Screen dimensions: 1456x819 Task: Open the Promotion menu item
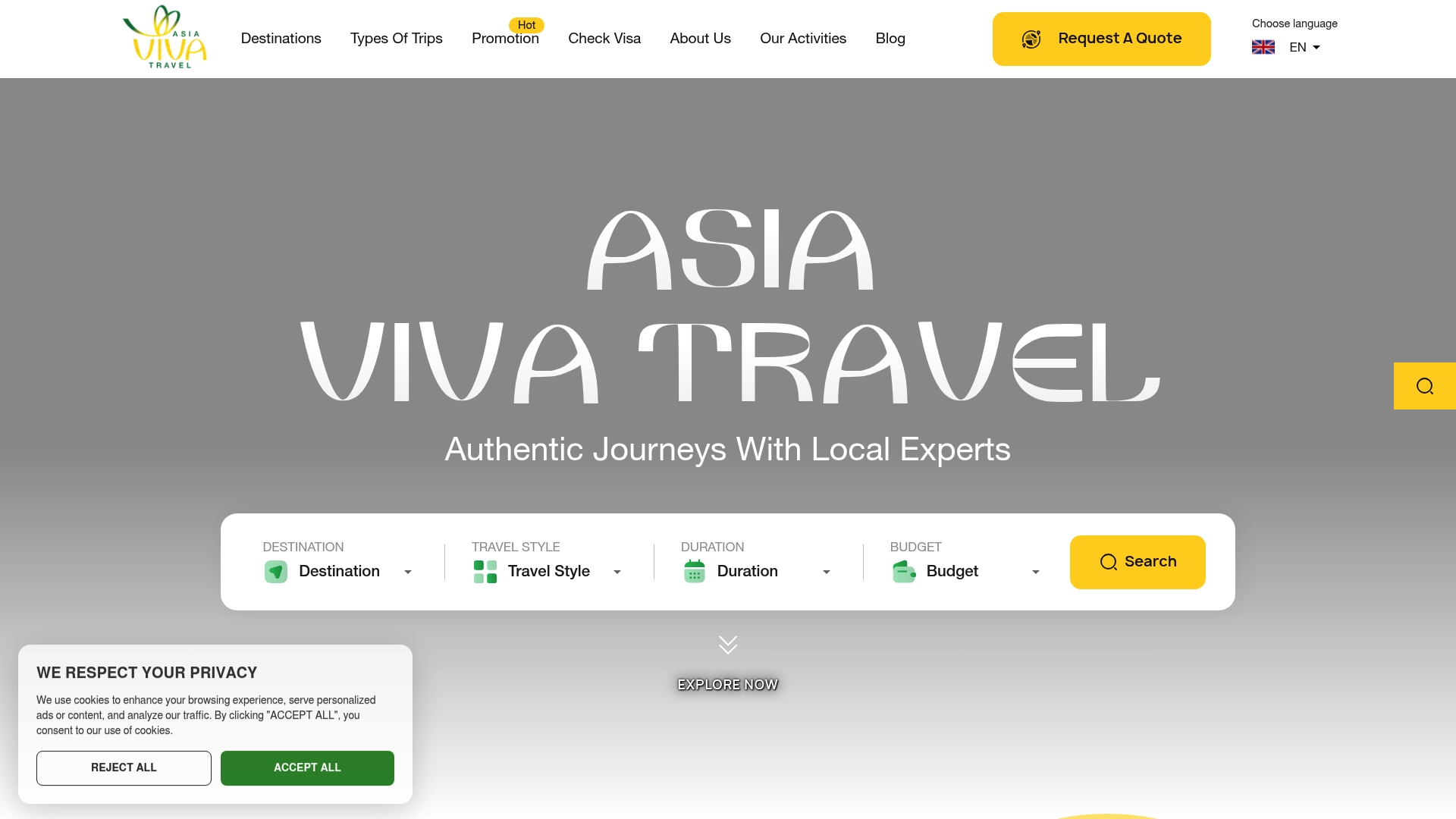pyautogui.click(x=505, y=38)
